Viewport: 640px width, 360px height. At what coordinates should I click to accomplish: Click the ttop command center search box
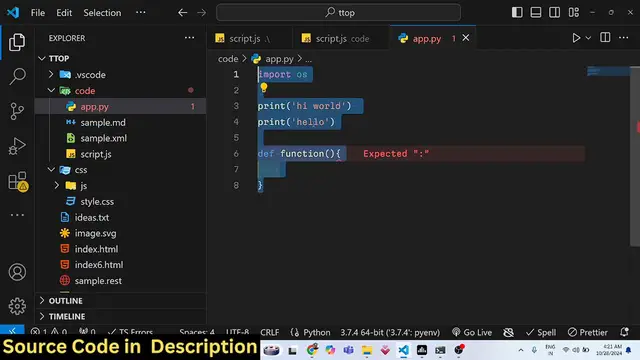pyautogui.click(x=338, y=13)
